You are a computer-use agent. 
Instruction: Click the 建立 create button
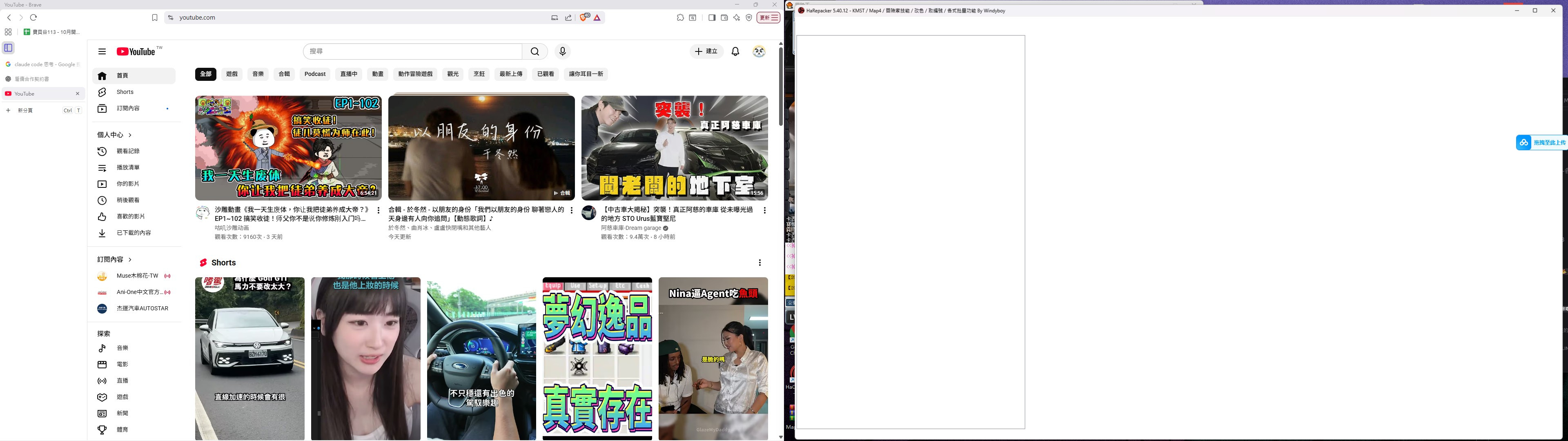pyautogui.click(x=706, y=52)
